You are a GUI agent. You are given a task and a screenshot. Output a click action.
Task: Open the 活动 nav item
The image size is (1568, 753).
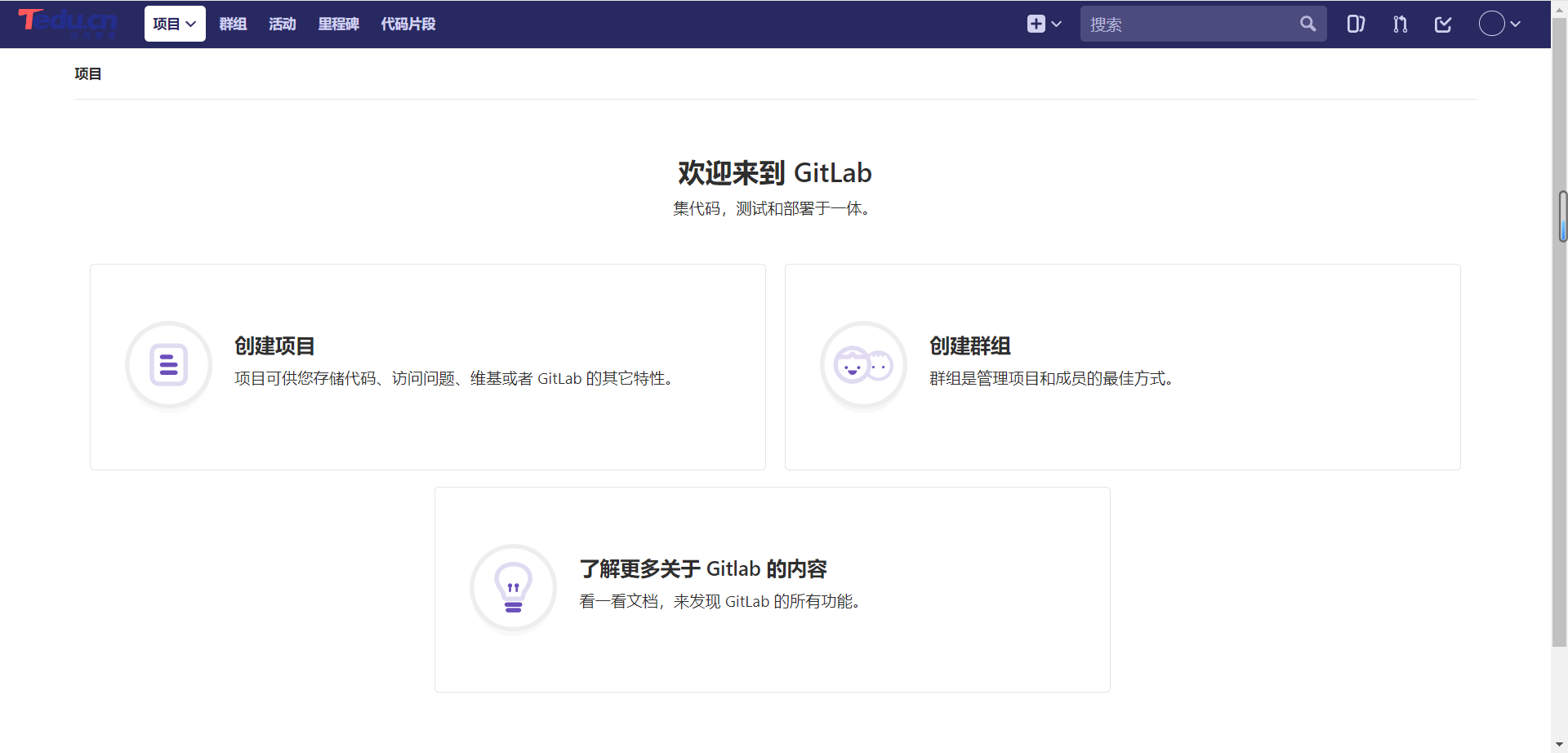[283, 24]
